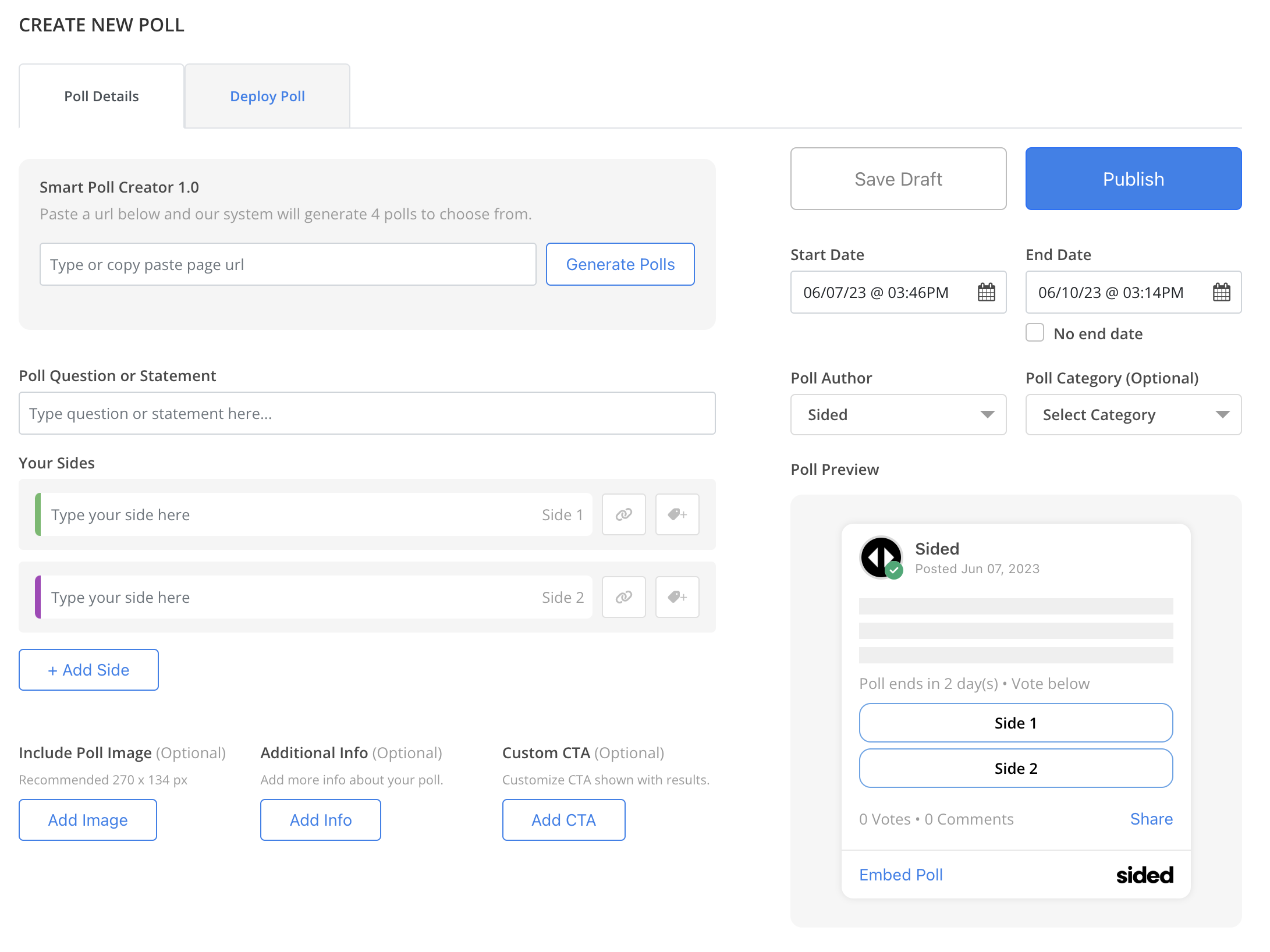Expand the Poll Author dropdown

tap(898, 414)
